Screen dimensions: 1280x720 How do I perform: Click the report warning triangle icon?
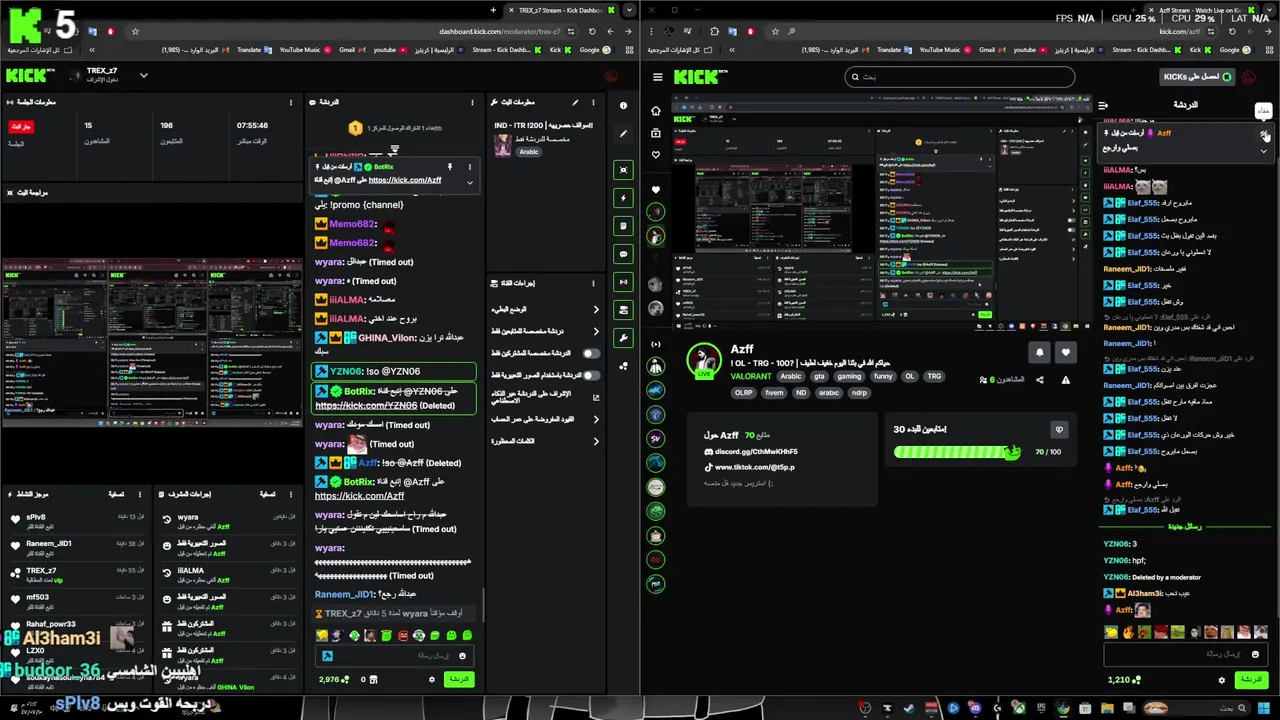(x=1066, y=380)
